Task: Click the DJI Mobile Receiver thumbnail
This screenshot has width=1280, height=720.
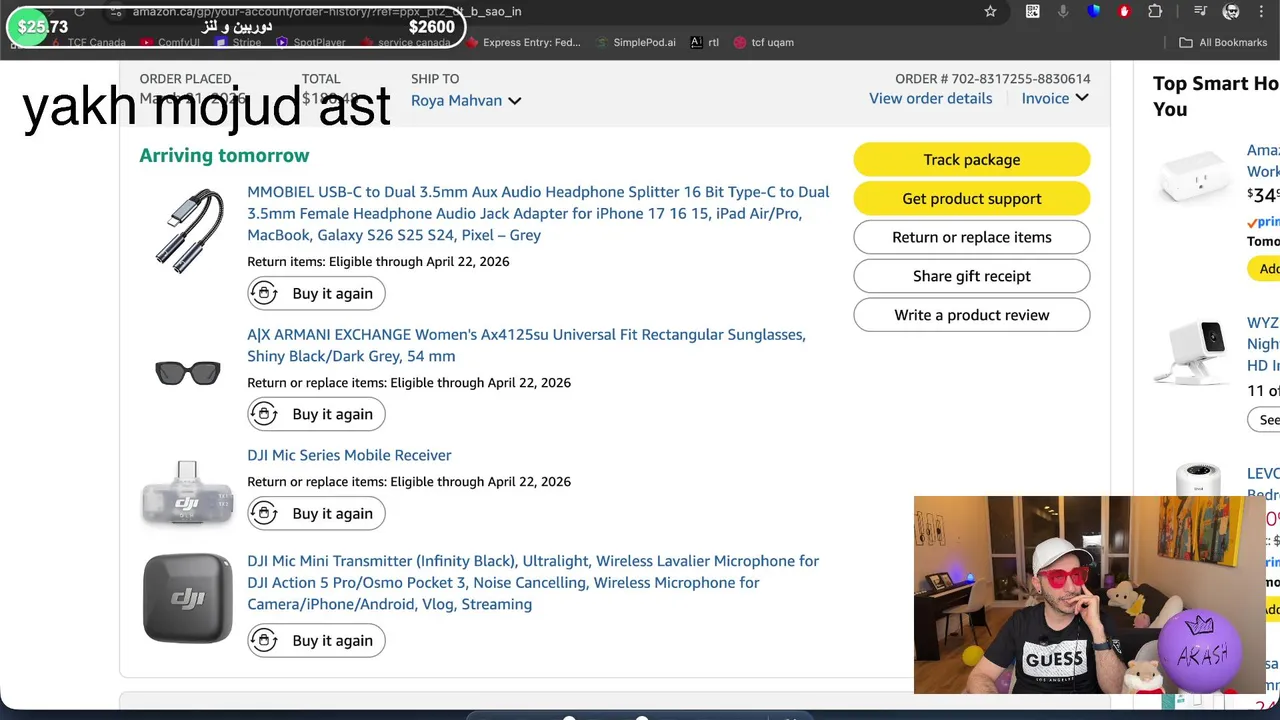Action: (188, 493)
